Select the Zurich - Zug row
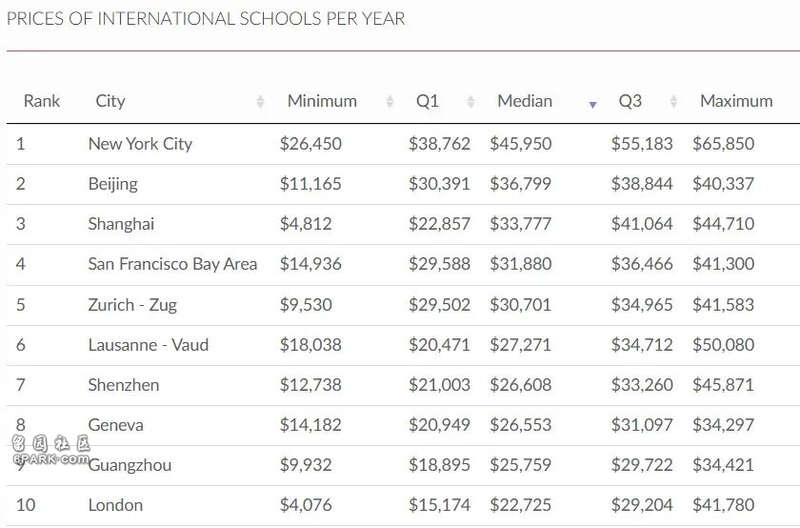Image resolution: width=800 pixels, height=528 pixels. (403, 305)
